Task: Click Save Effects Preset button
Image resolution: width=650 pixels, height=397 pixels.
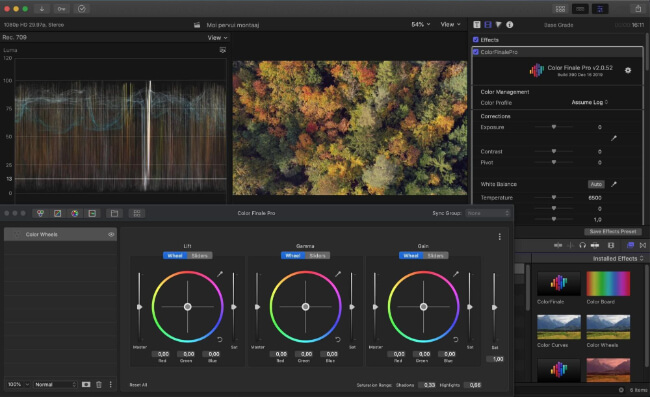Action: [x=613, y=232]
